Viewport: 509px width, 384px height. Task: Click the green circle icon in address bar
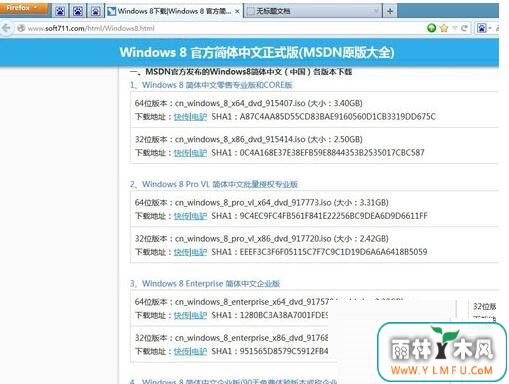(x=432, y=28)
